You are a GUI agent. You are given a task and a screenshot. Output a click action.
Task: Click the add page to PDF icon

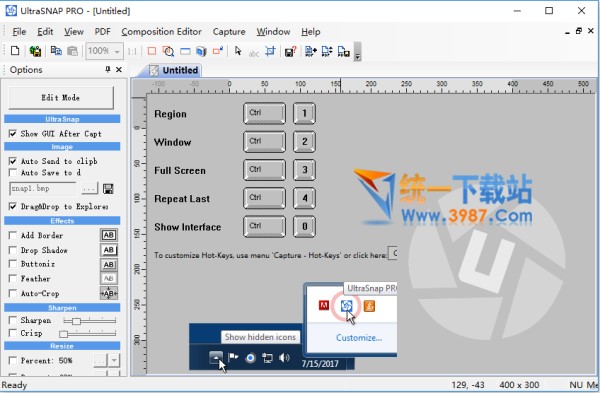click(311, 51)
